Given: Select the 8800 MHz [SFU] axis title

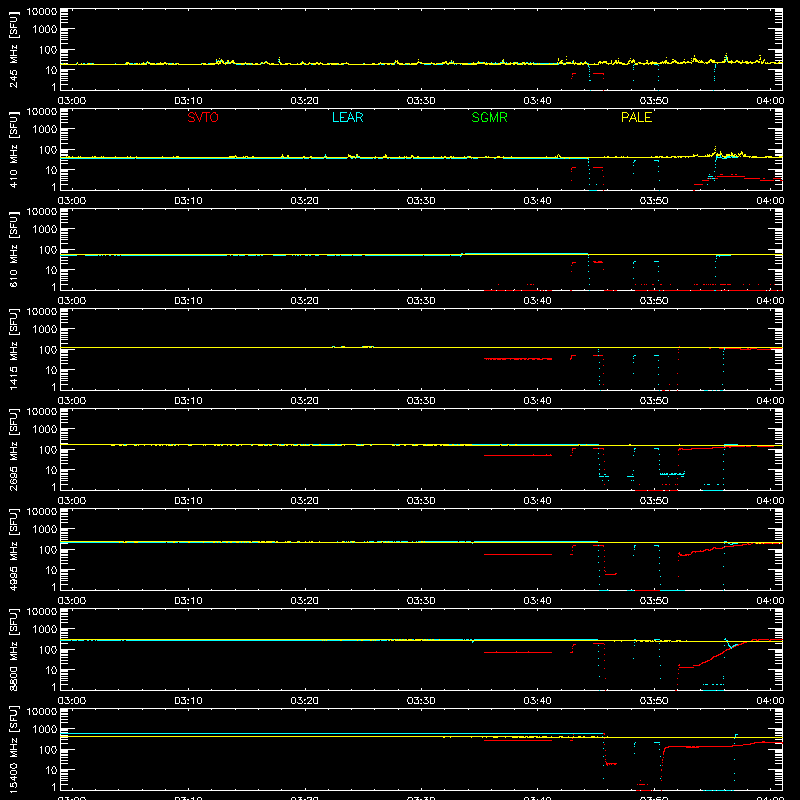Looking at the screenshot, I should click(13, 649).
